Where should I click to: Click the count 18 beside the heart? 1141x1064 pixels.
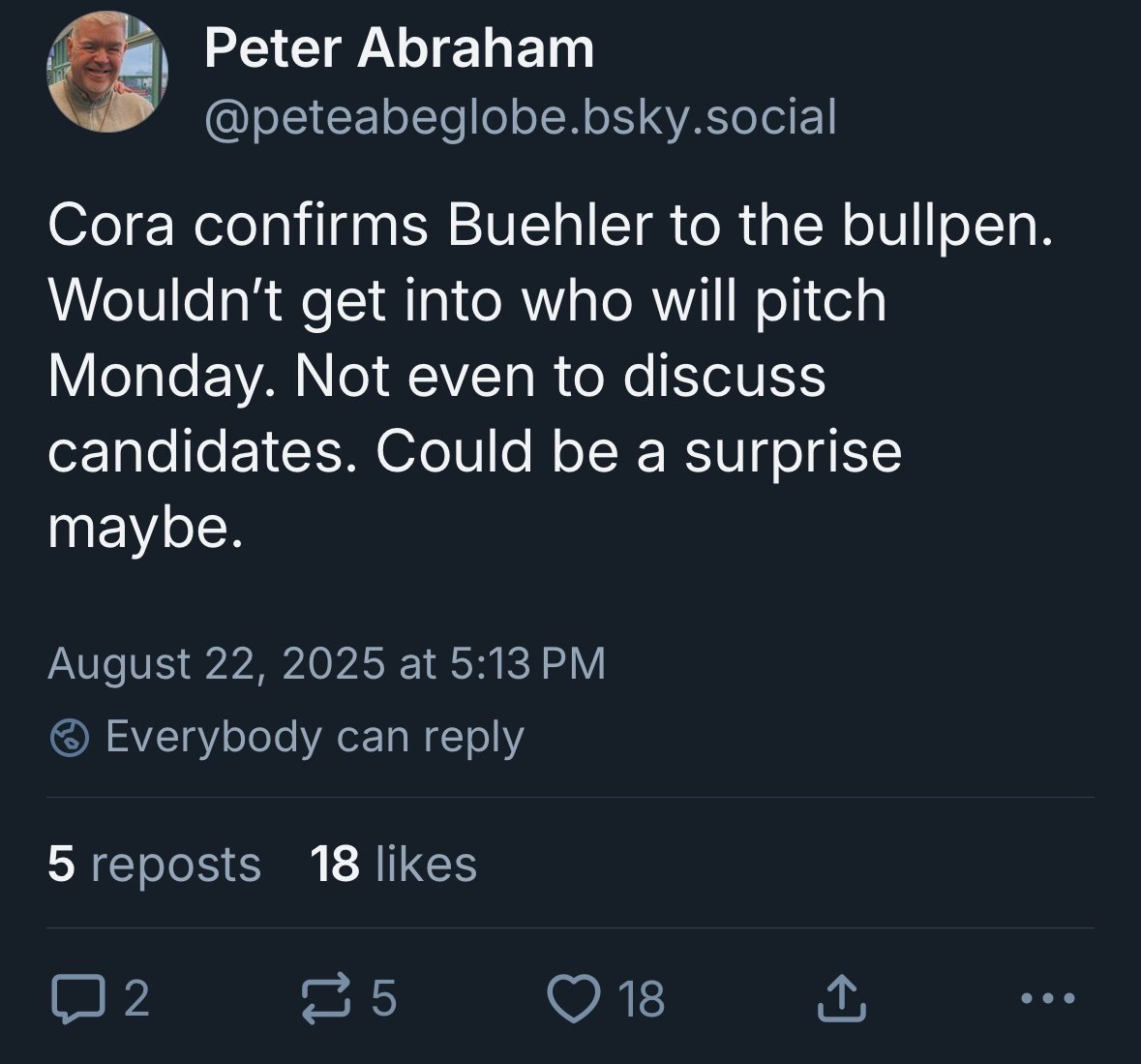tap(643, 999)
